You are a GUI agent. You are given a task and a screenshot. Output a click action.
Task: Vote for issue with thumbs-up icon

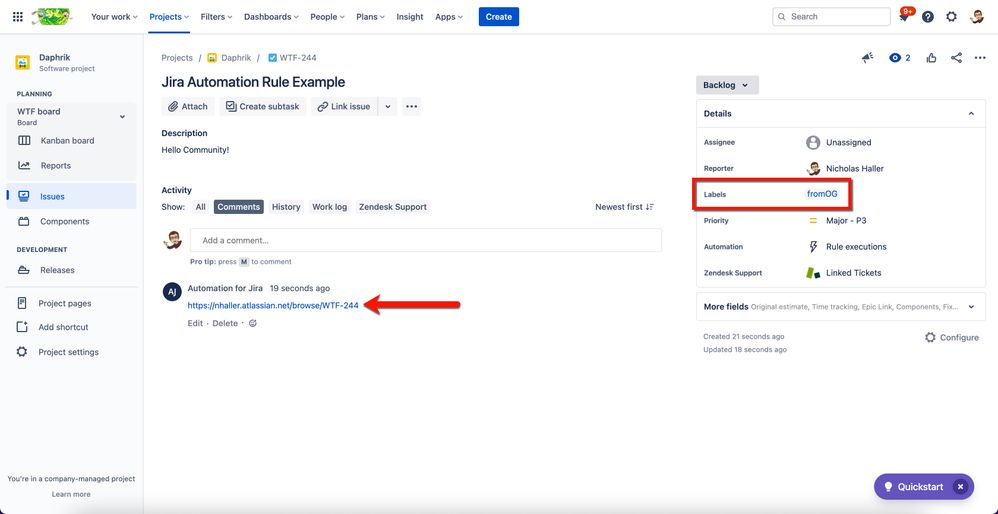click(x=932, y=58)
